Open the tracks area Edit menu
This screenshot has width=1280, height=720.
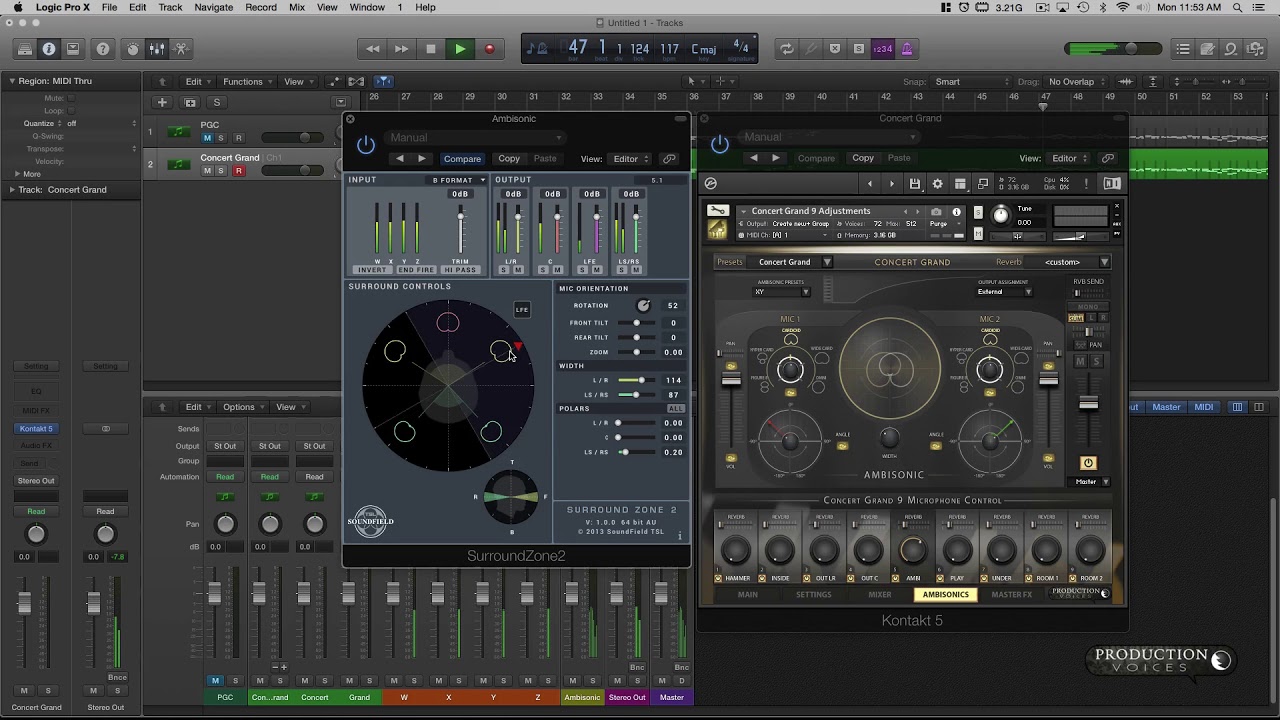(x=197, y=82)
